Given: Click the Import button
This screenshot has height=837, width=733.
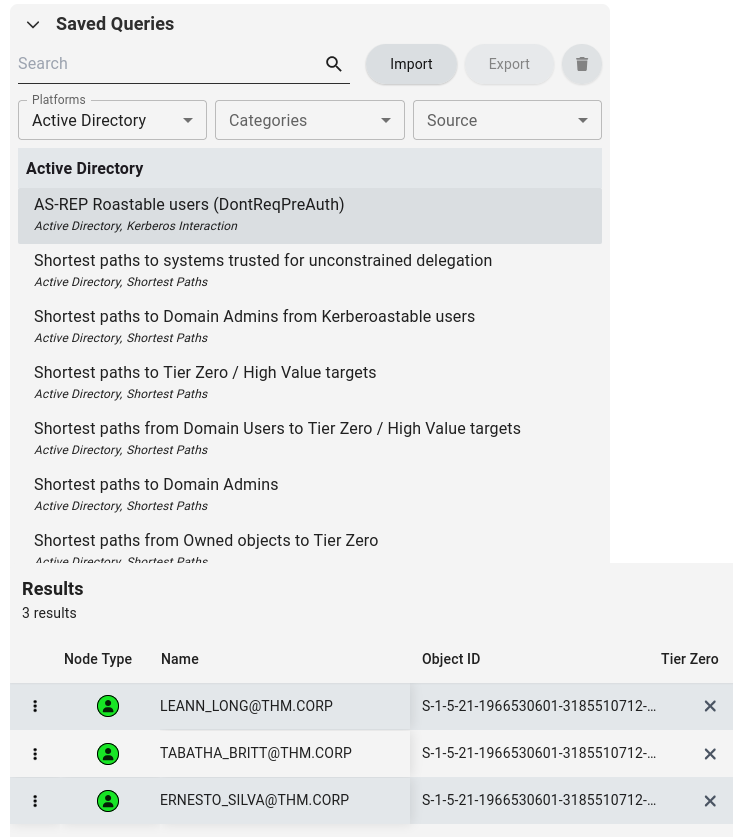Looking at the screenshot, I should point(411,64).
